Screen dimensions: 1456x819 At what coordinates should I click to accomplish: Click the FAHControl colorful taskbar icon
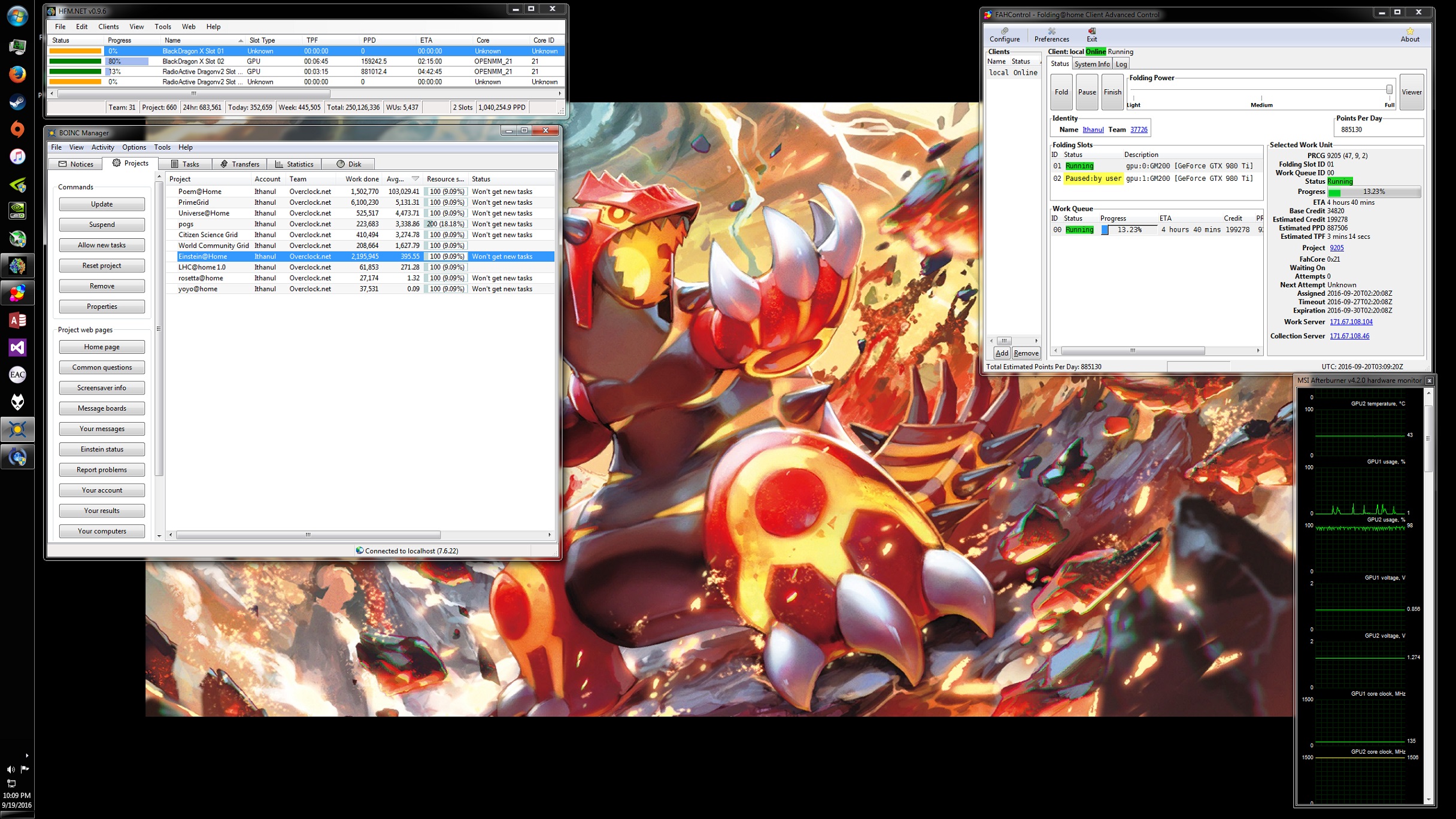click(17, 293)
